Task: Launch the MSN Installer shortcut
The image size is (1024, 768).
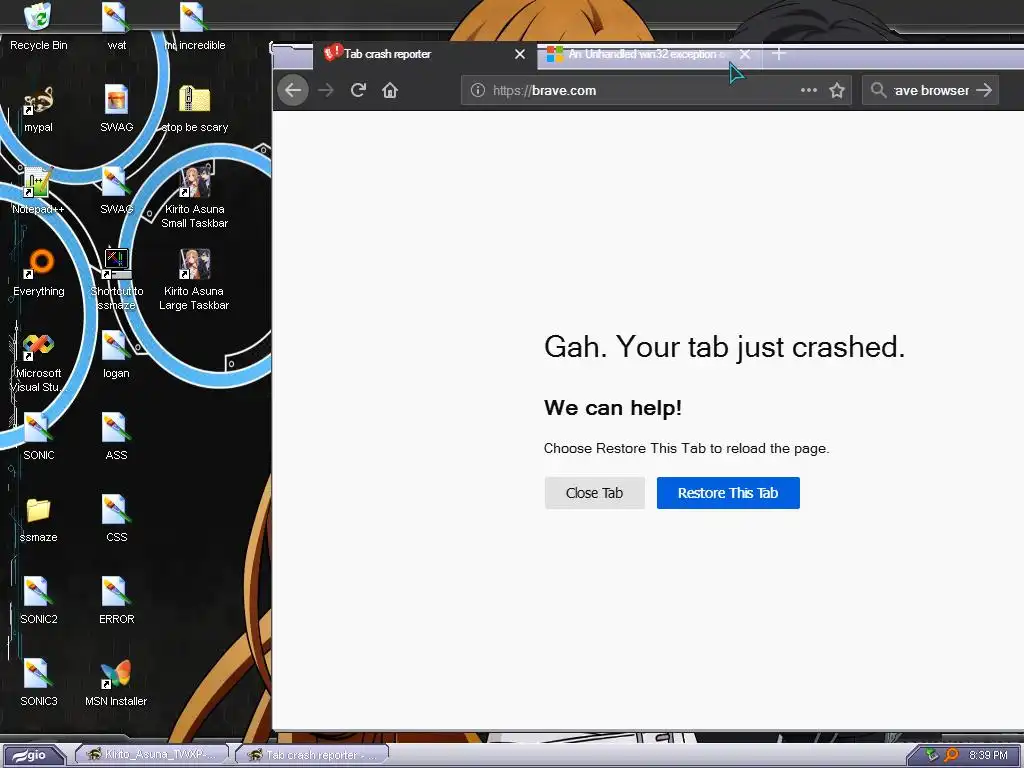Action: pyautogui.click(x=116, y=682)
